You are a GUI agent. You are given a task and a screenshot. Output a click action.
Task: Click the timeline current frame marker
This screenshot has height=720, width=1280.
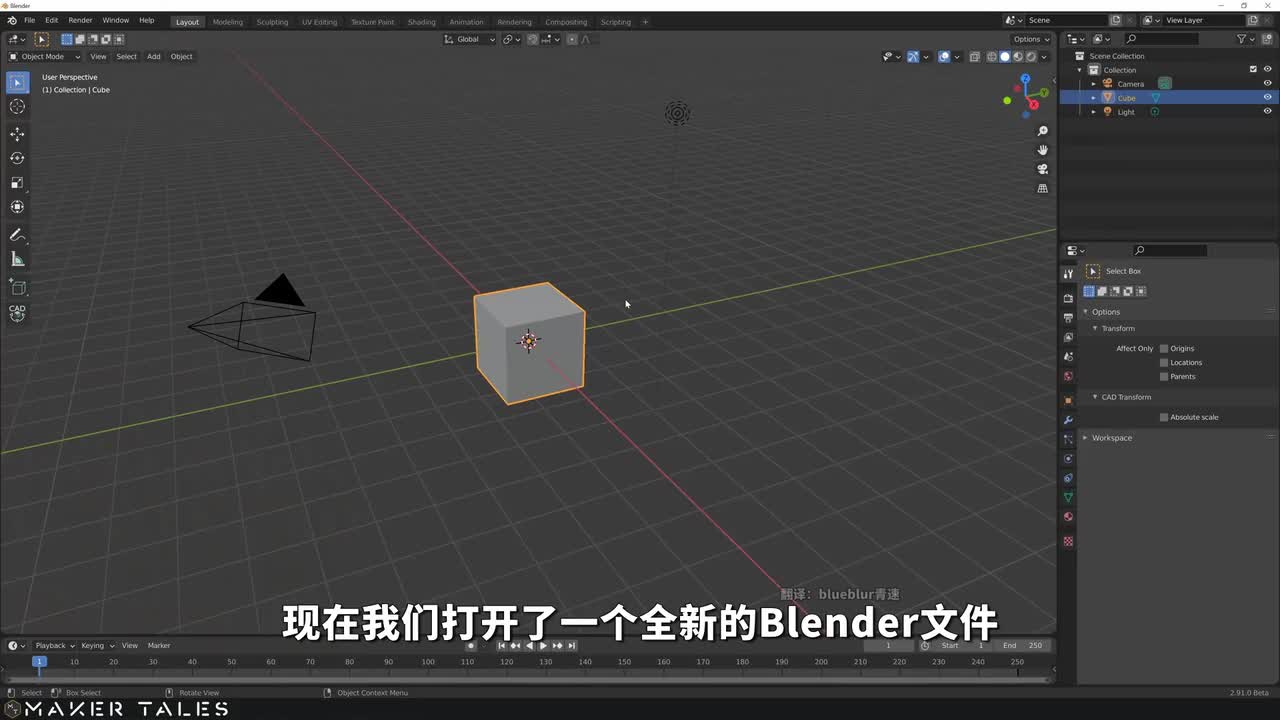click(x=40, y=661)
